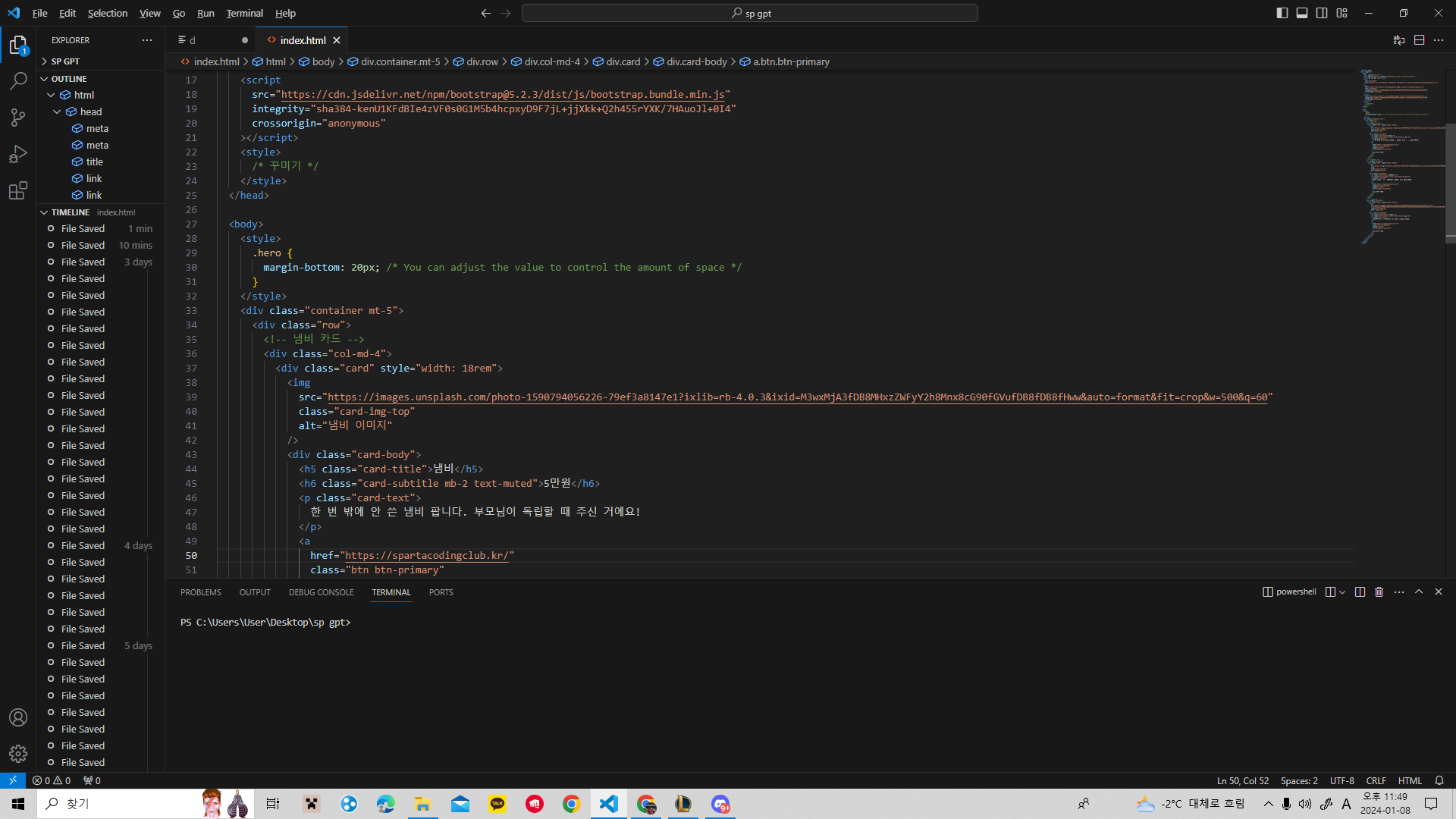
Task: Switch to the PROBLEMS tab
Action: [x=201, y=592]
